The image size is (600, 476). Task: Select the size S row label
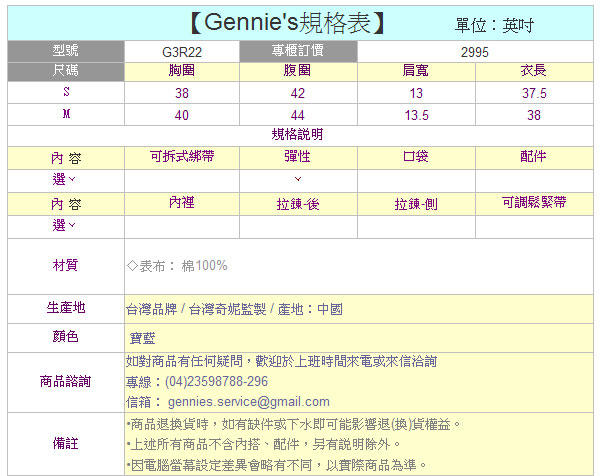click(x=67, y=92)
